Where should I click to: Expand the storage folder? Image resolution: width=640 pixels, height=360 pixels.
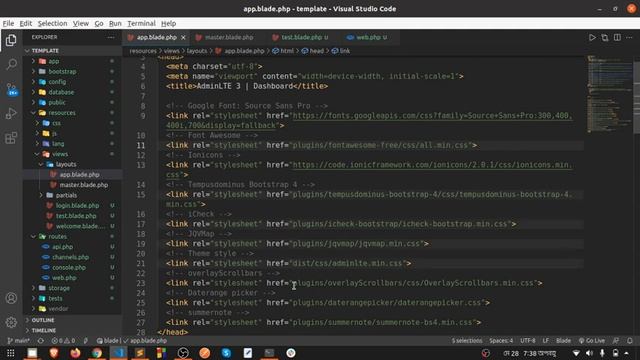click(72, 288)
